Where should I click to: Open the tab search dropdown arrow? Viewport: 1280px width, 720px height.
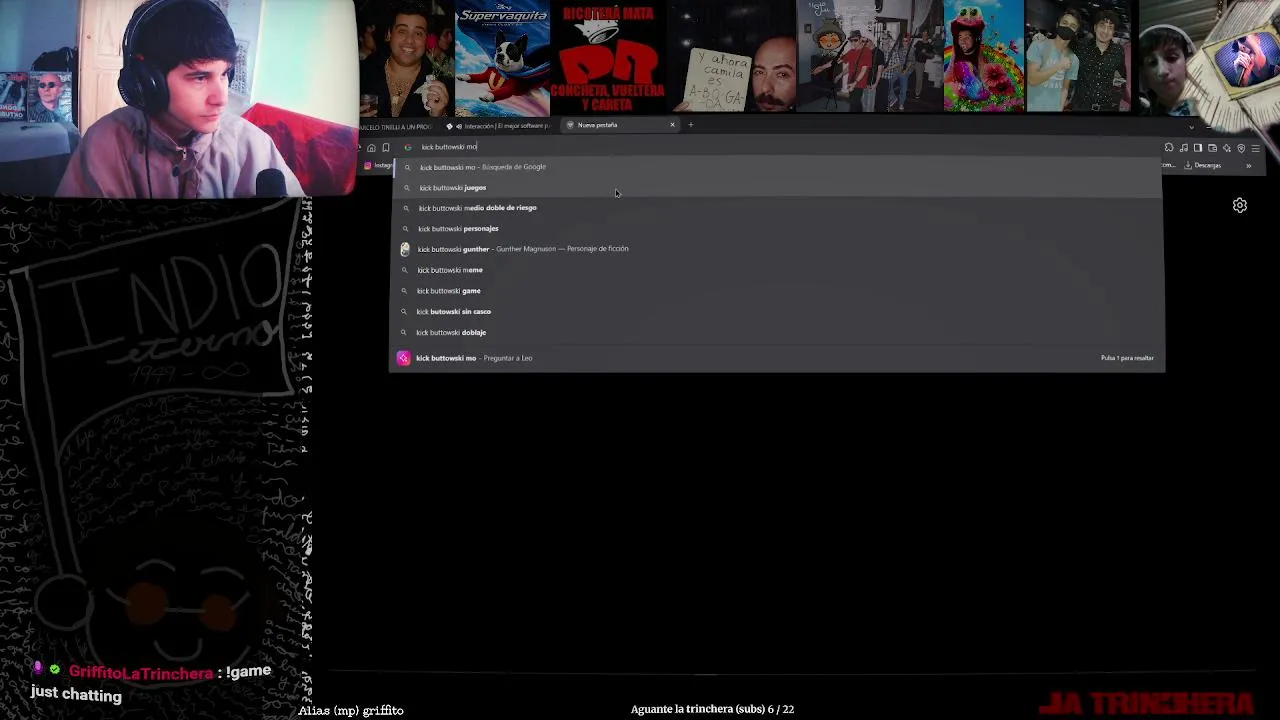tap(1190, 127)
